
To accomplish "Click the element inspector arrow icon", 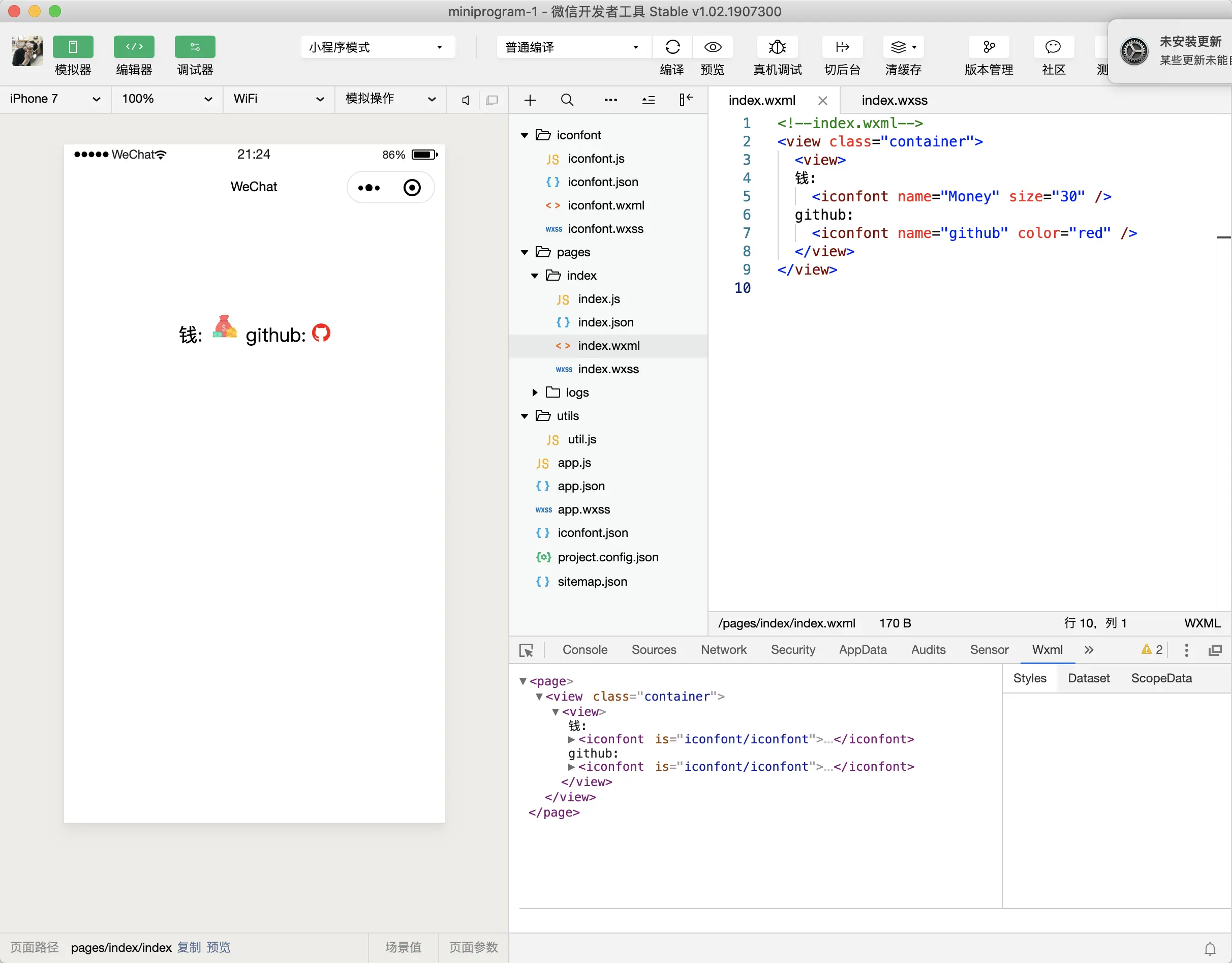I will [x=526, y=650].
